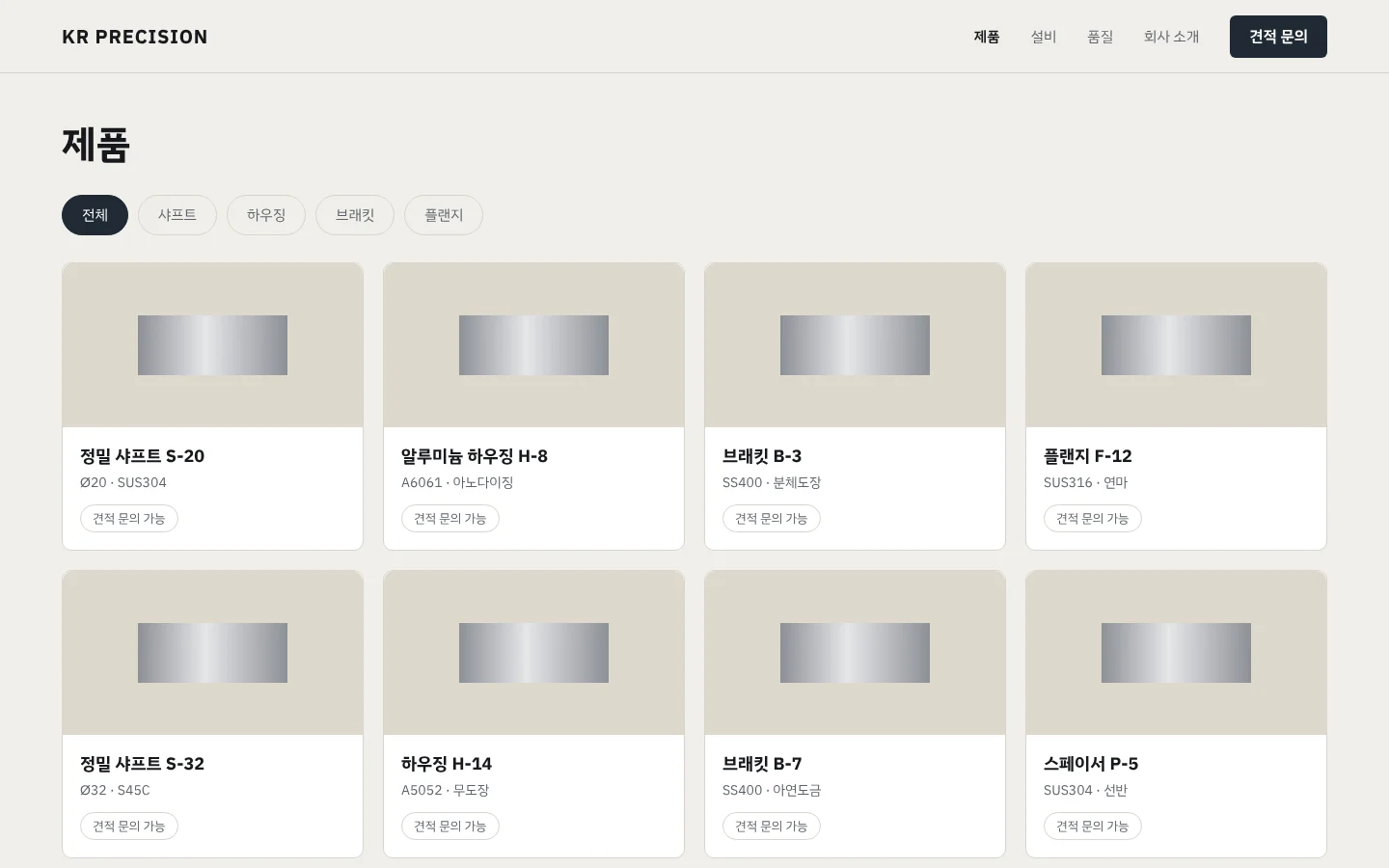Click 견적 문의 가능 badge on S-32 card

click(x=129, y=827)
